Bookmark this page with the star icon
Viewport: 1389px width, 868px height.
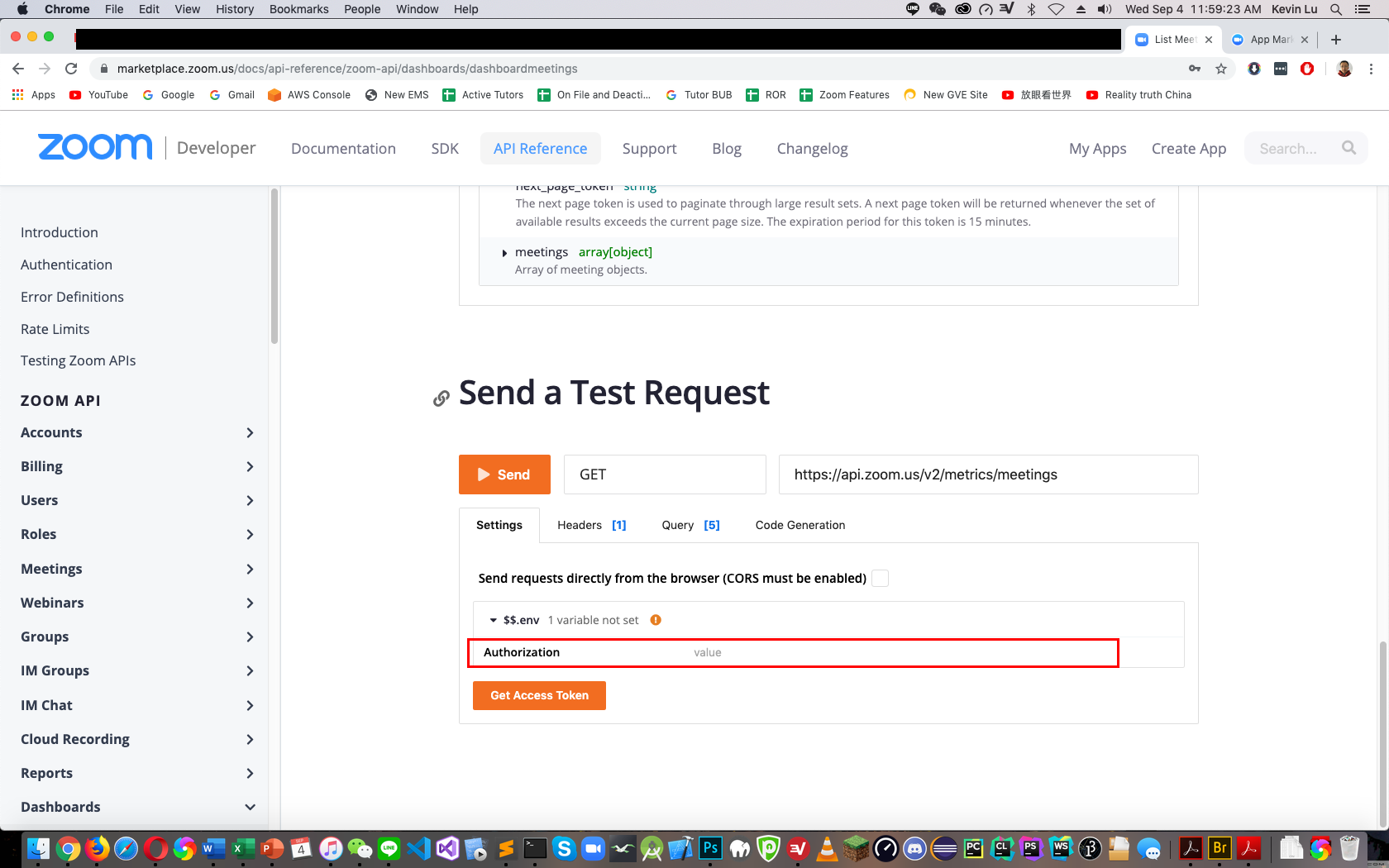tap(1221, 69)
